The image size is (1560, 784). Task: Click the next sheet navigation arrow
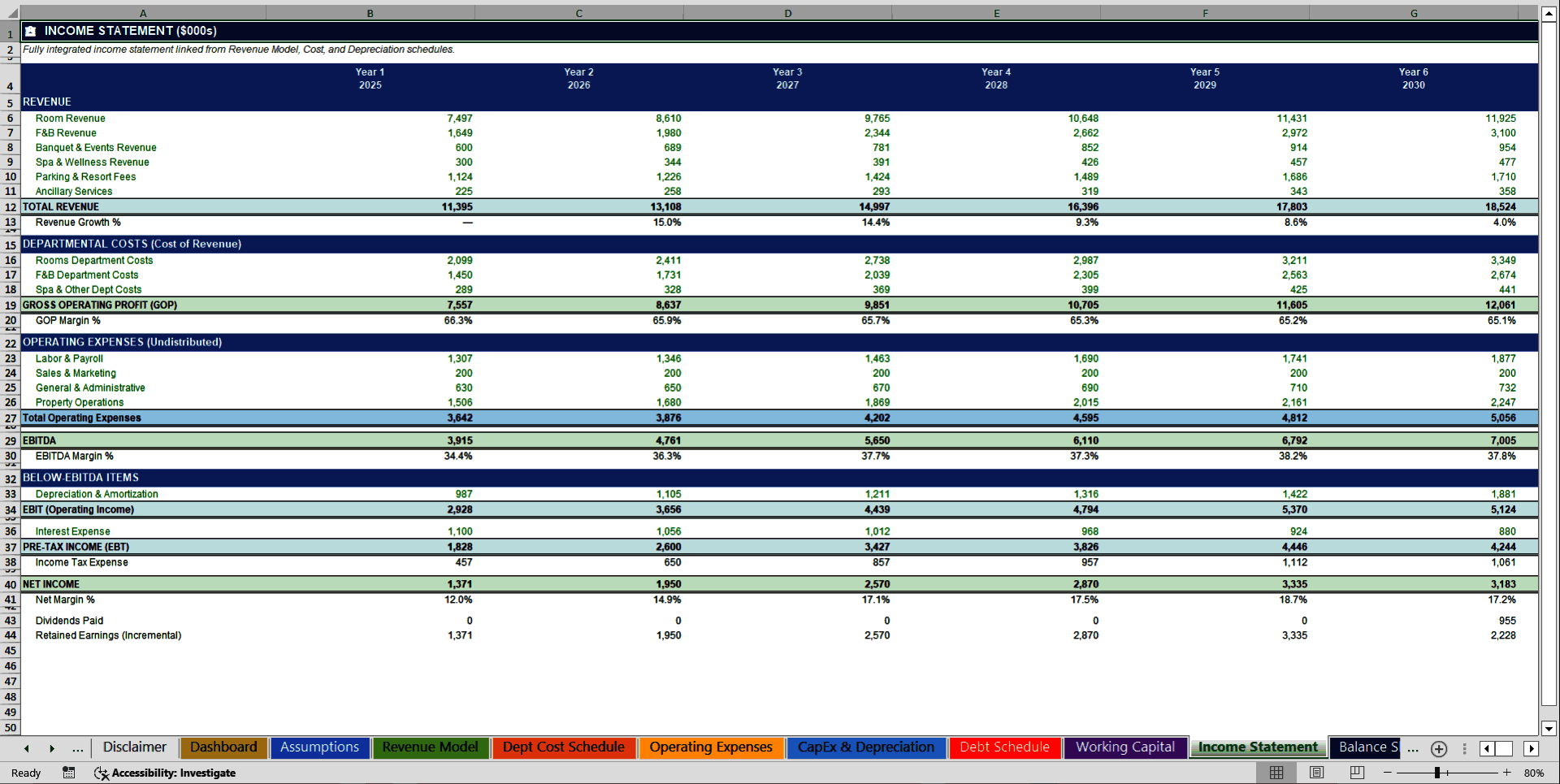[x=52, y=748]
